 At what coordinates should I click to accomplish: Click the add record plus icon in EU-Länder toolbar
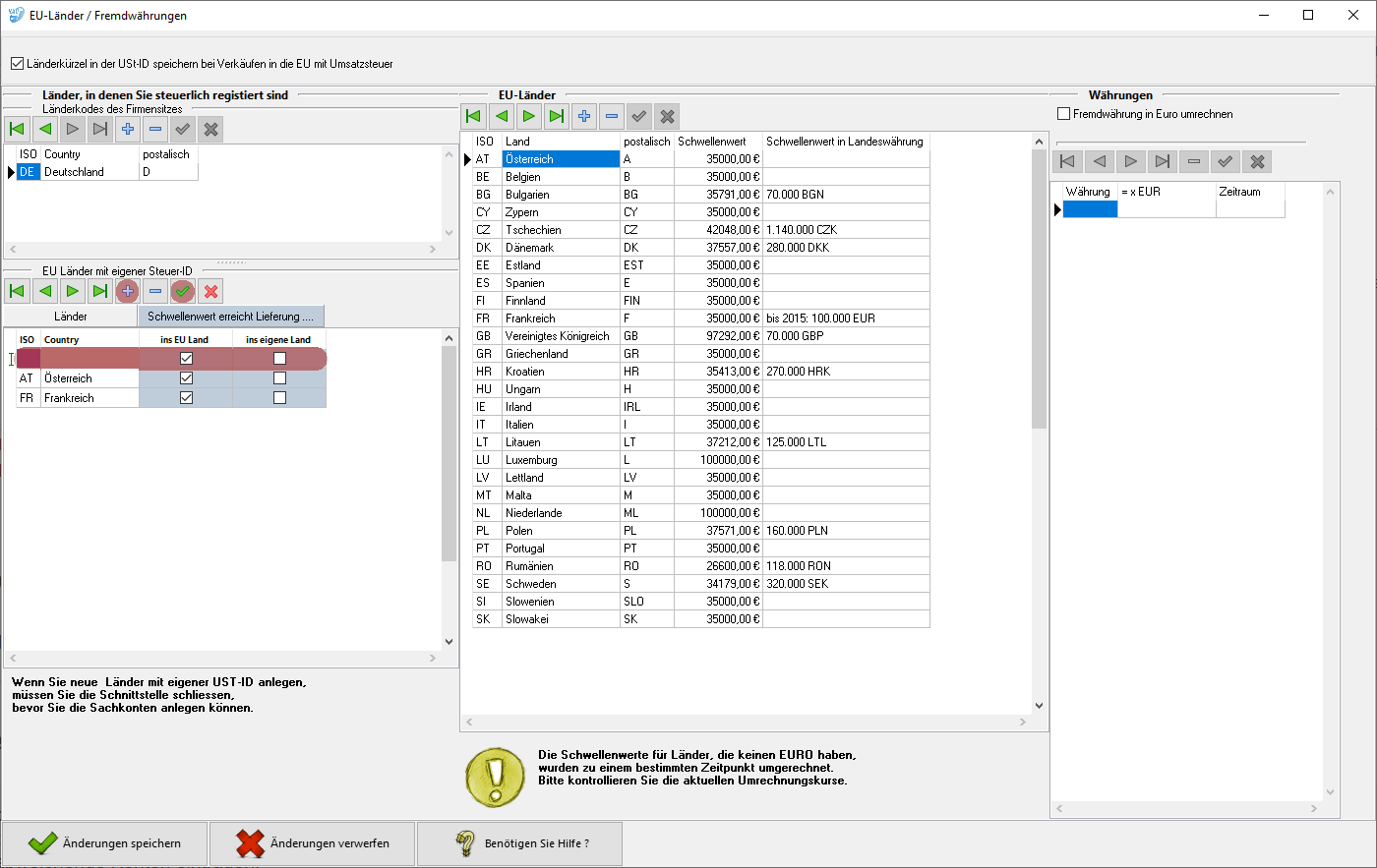584,117
